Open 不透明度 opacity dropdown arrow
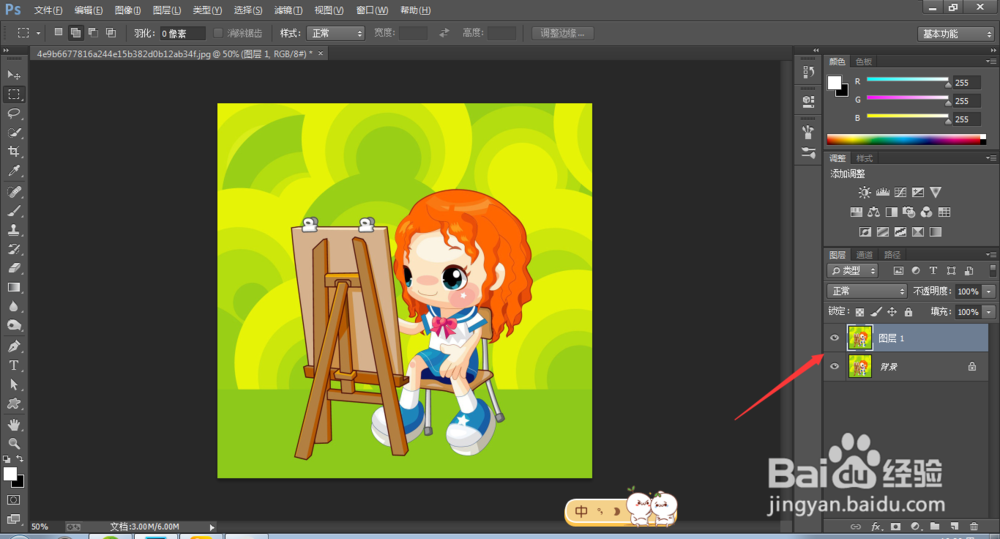The image size is (1000, 539). pos(989,291)
